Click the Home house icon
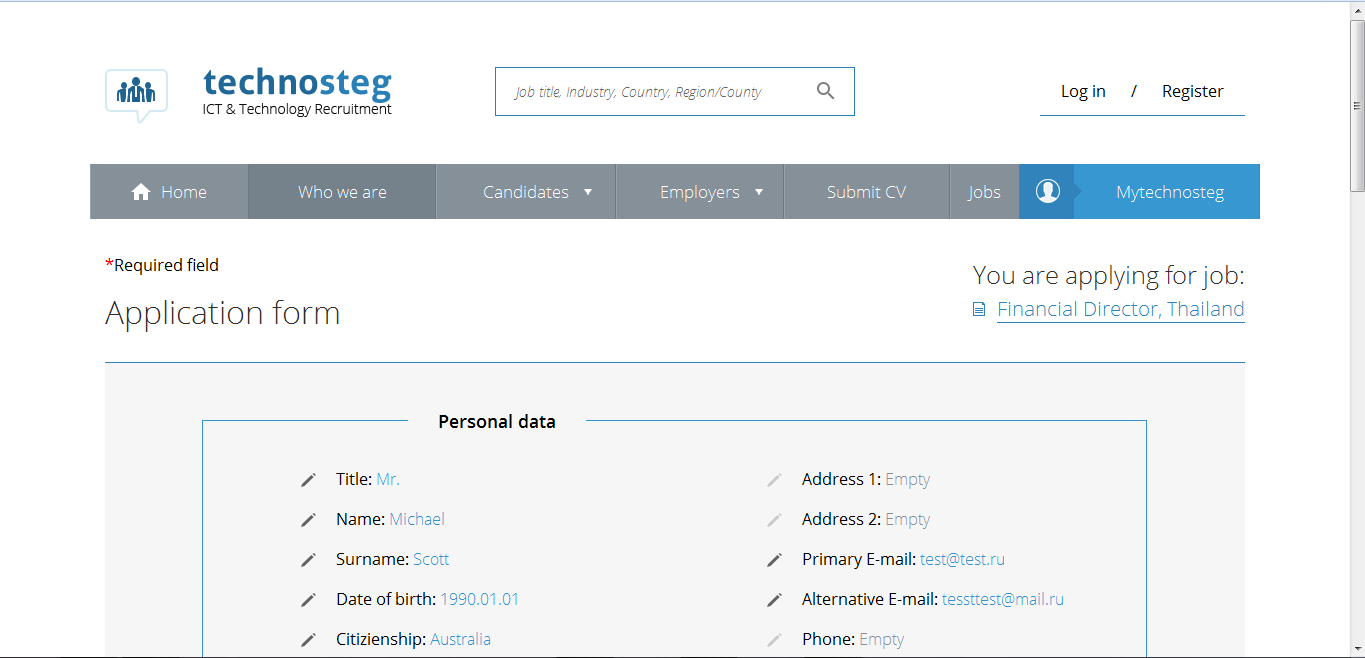The width and height of the screenshot is (1365, 658). point(141,192)
